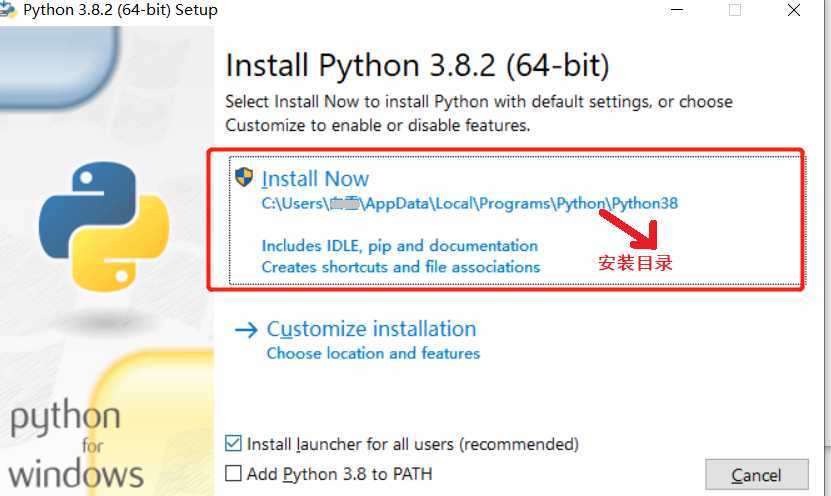Click the UAC shield icon beside Install Now
The width and height of the screenshot is (831, 496).
pos(244,177)
